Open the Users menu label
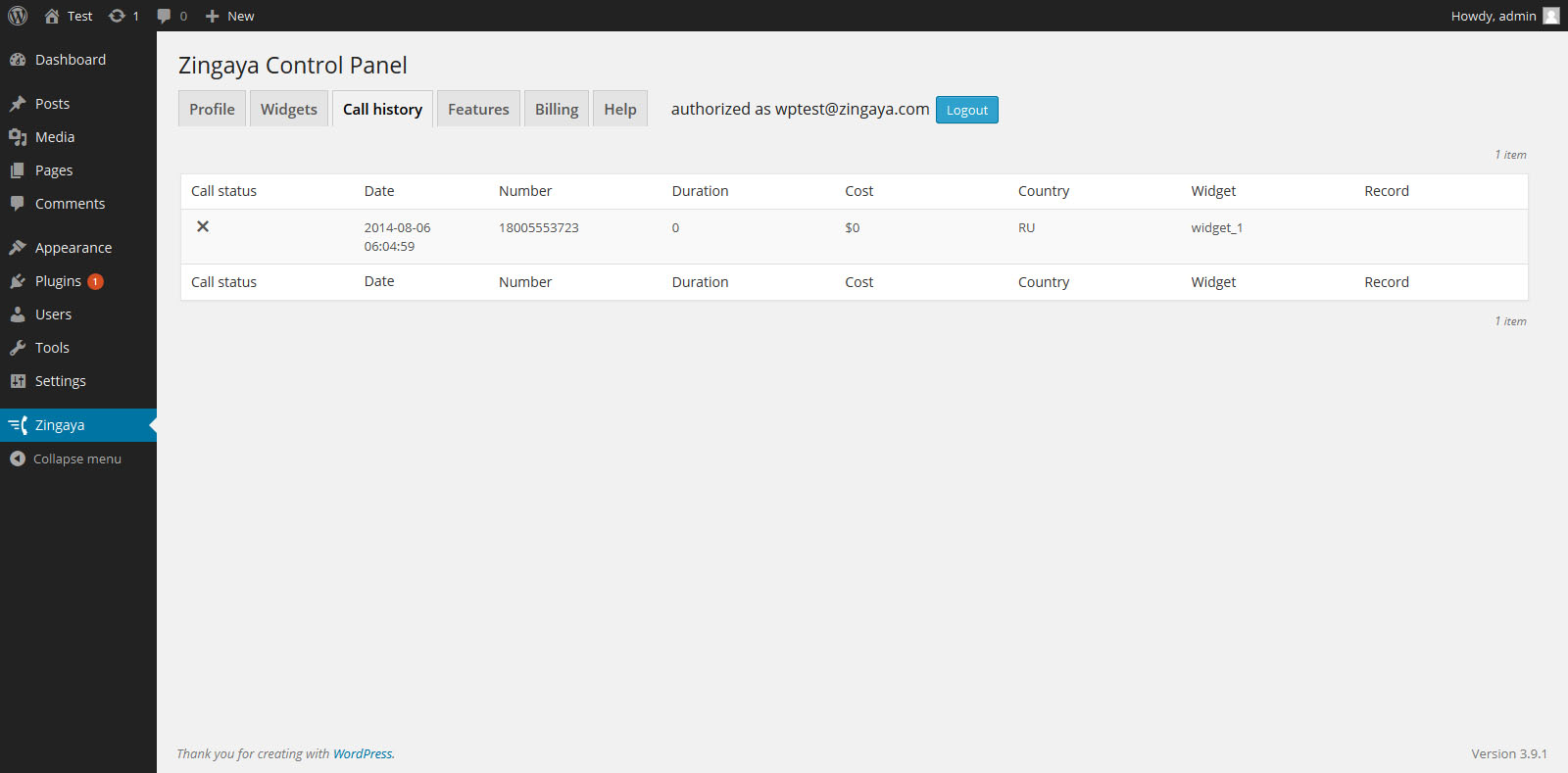The image size is (1568, 773). (x=53, y=314)
